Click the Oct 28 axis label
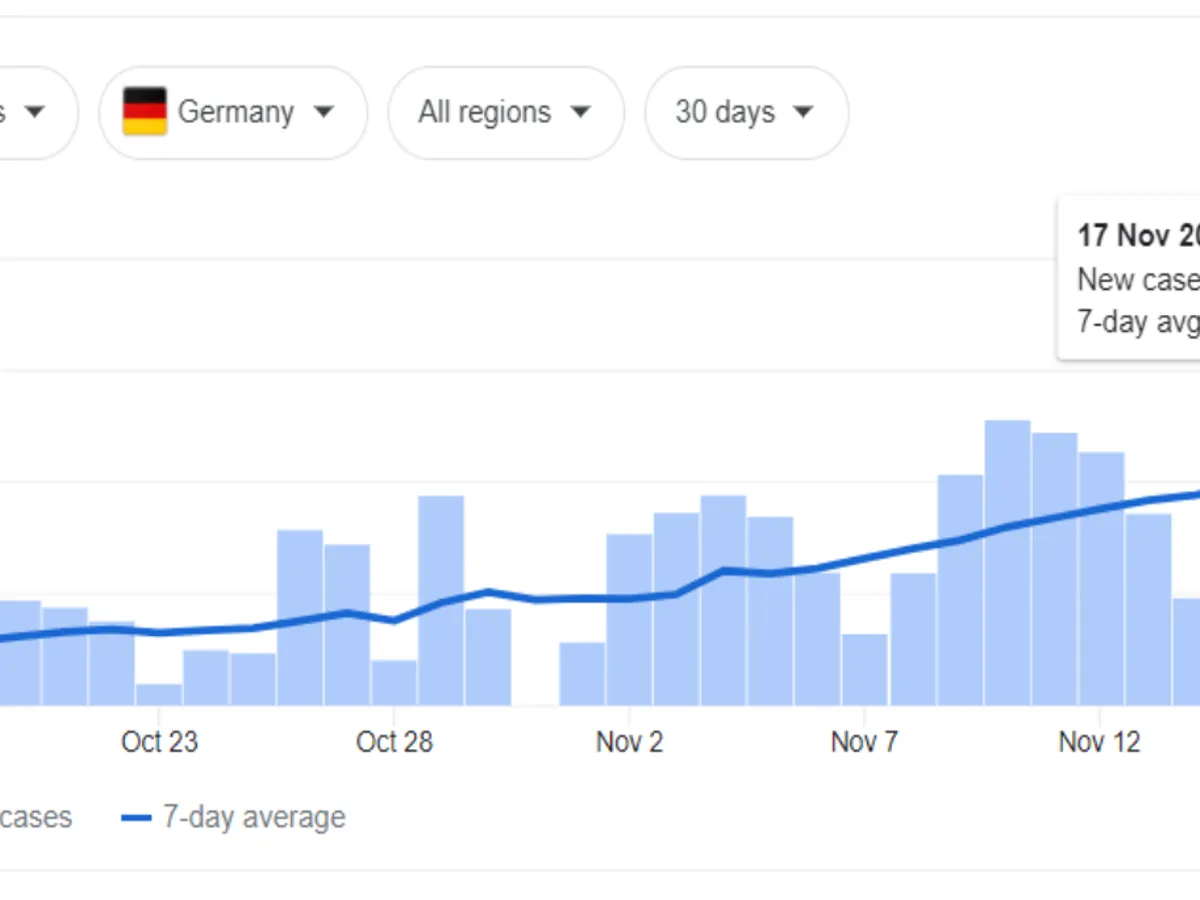Image resolution: width=1200 pixels, height=900 pixels. click(394, 742)
